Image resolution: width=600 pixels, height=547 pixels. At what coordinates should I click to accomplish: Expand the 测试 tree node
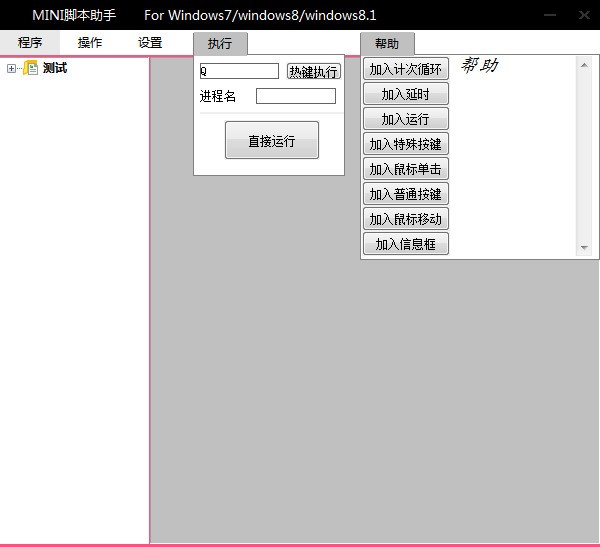pos(11,69)
